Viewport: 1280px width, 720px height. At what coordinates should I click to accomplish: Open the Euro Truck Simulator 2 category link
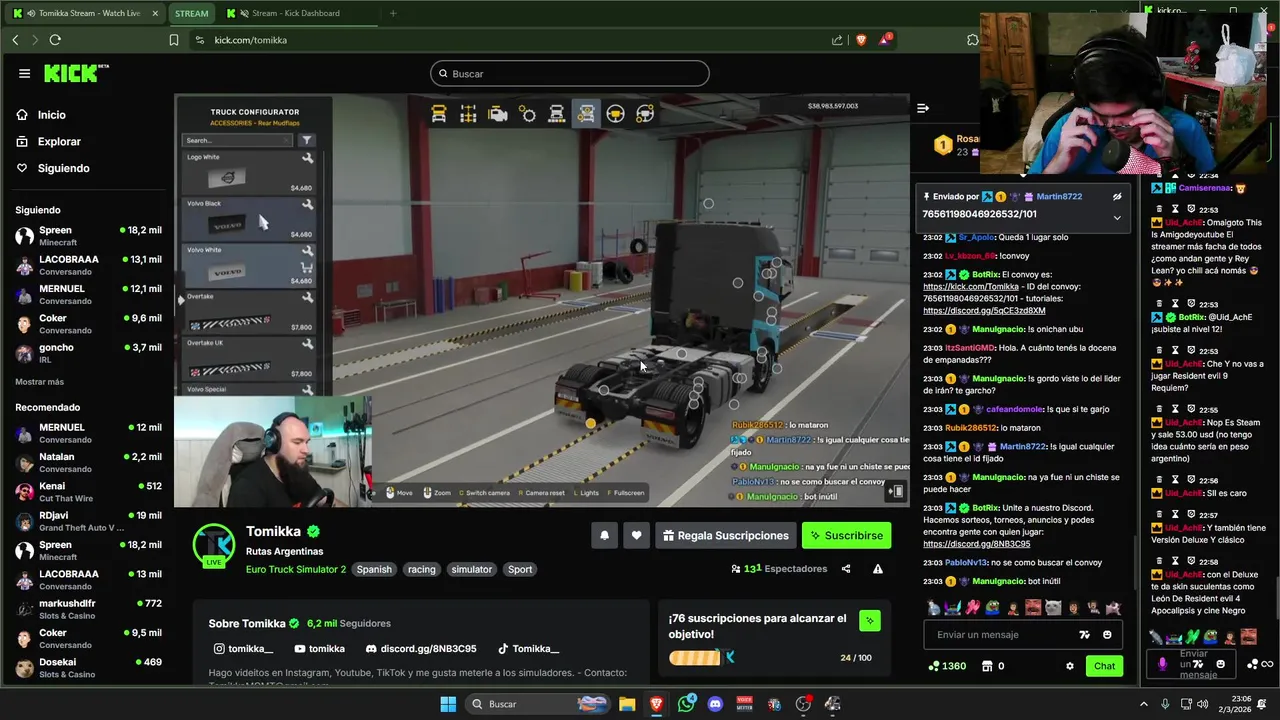(x=296, y=570)
